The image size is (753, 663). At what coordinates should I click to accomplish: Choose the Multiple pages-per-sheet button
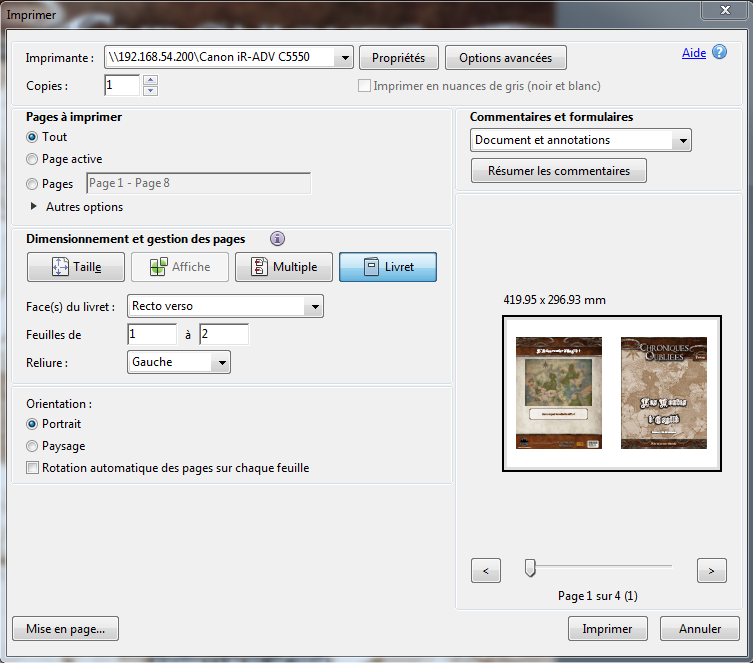284,267
